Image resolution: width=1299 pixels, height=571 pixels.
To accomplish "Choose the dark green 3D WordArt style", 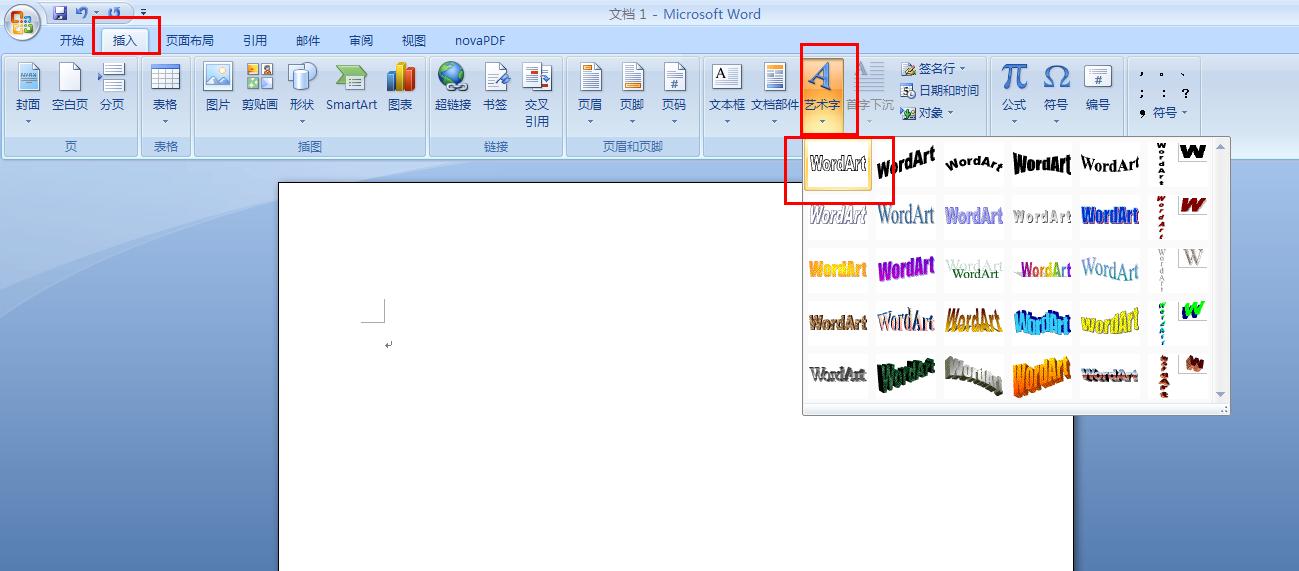I will pyautogui.click(x=906, y=375).
